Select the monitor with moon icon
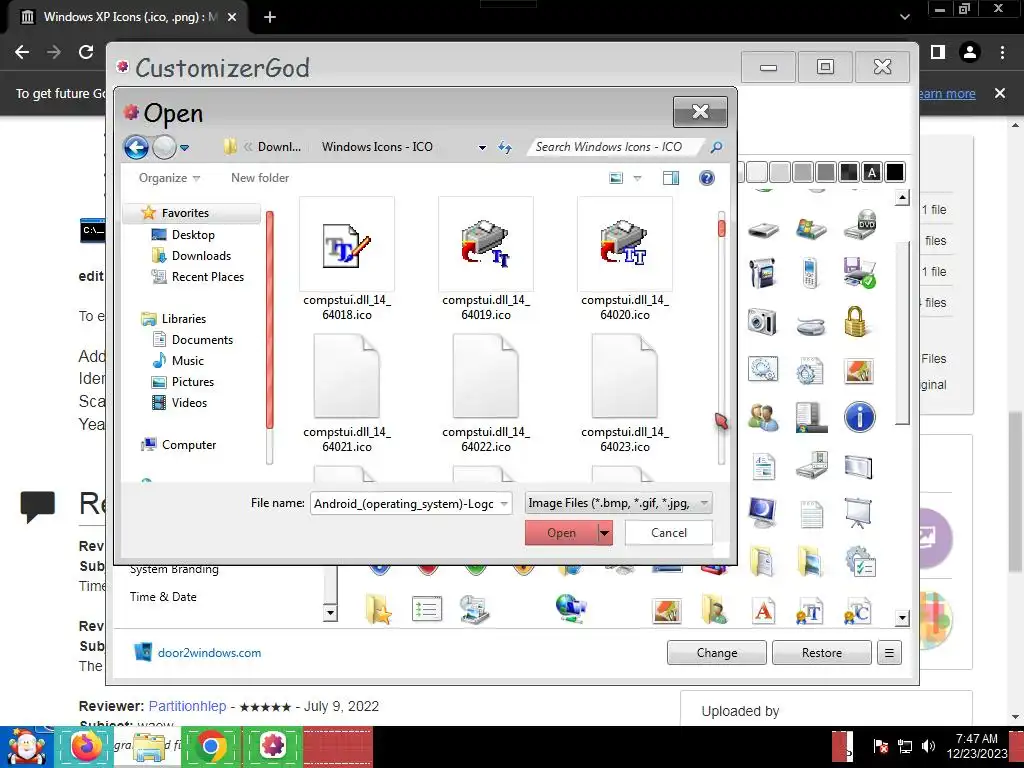The image size is (1024, 768). tap(762, 513)
